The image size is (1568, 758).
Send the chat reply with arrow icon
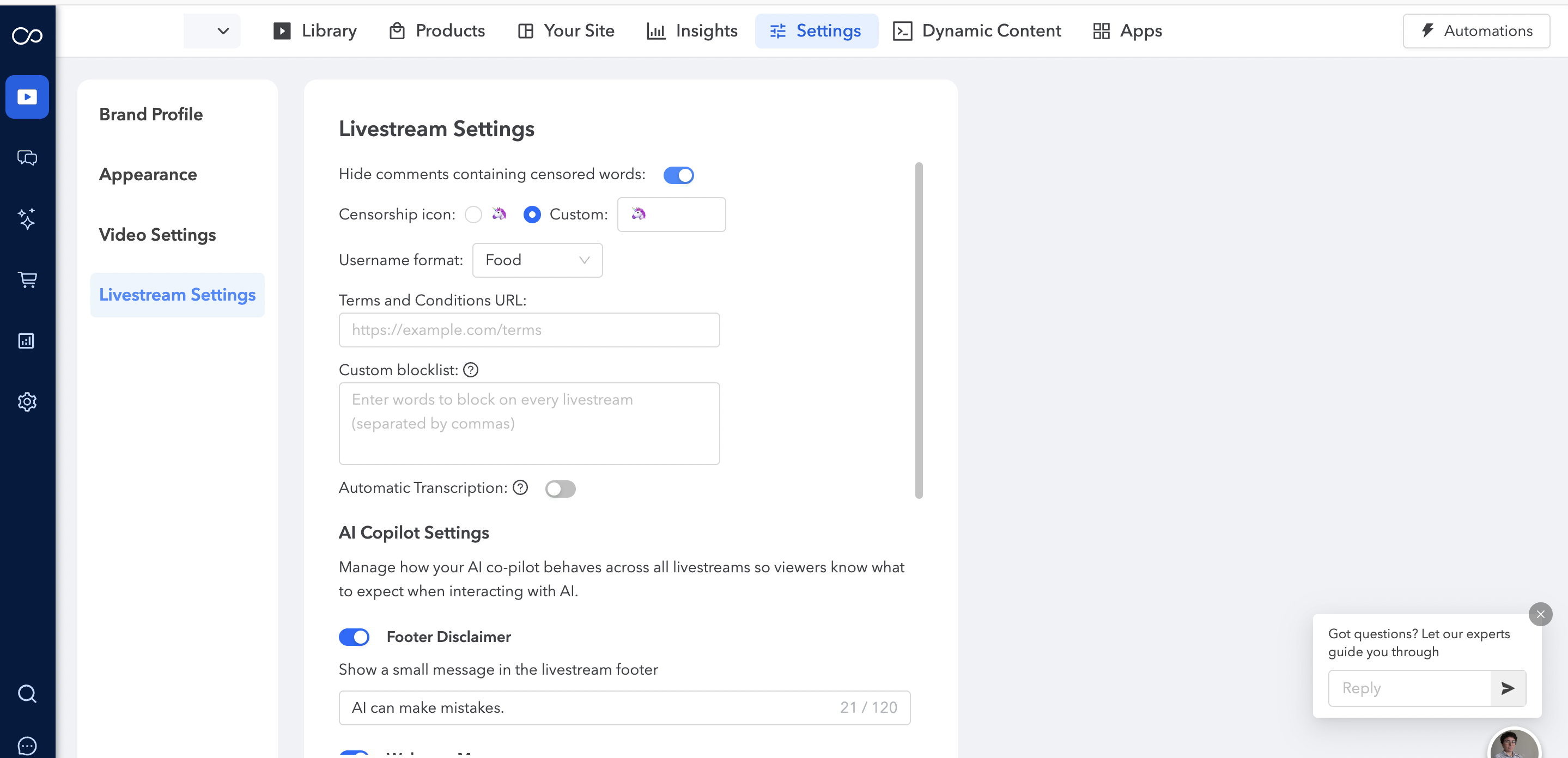[1507, 688]
